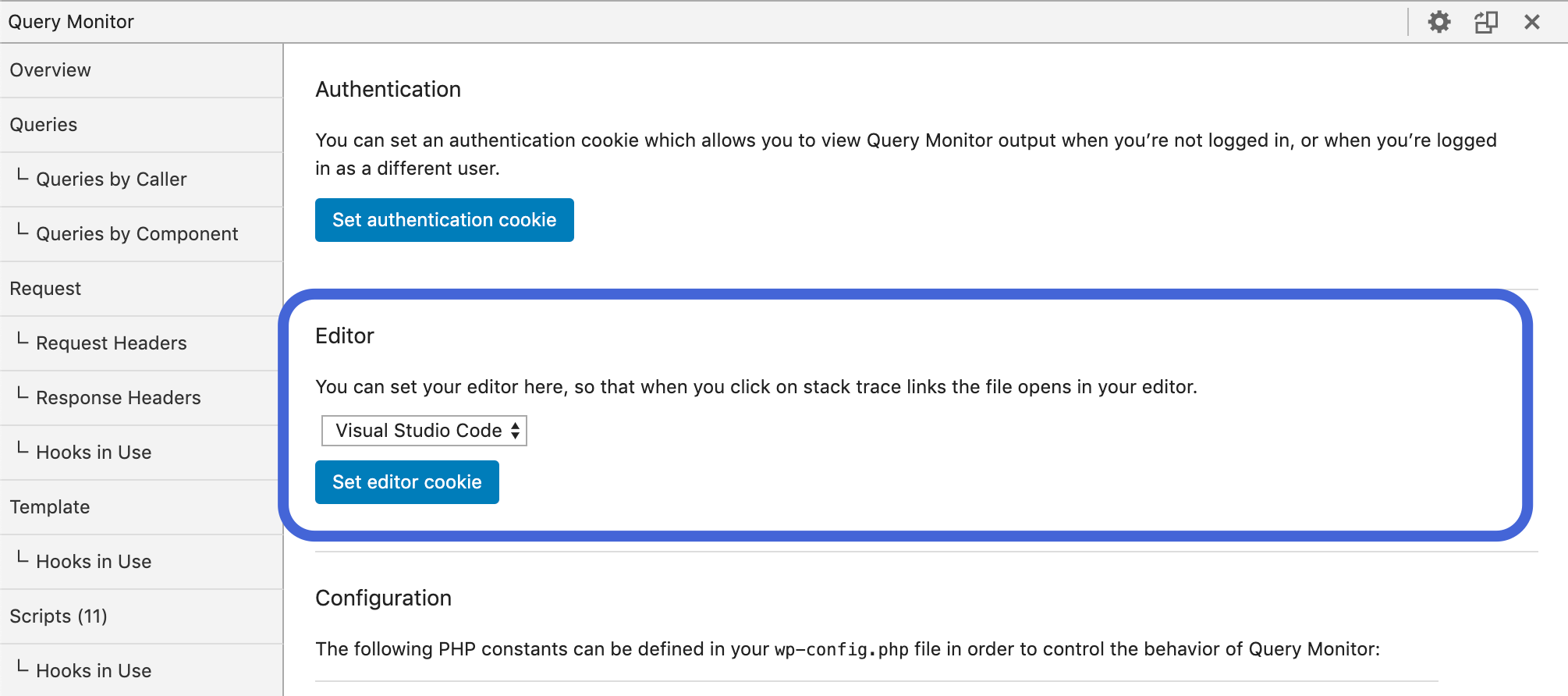Open Query Monitor settings gear icon
1568x696 pixels.
[x=1439, y=22]
